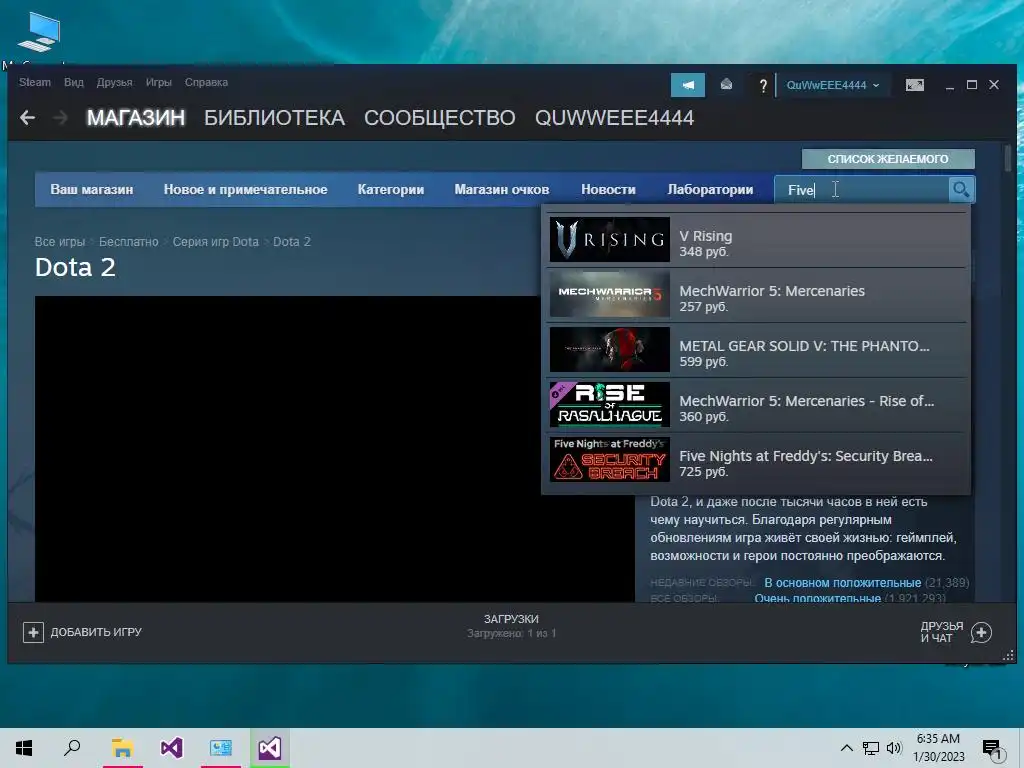Viewport: 1024px width, 768px height.
Task: Open the Справка menu
Action: 206,82
